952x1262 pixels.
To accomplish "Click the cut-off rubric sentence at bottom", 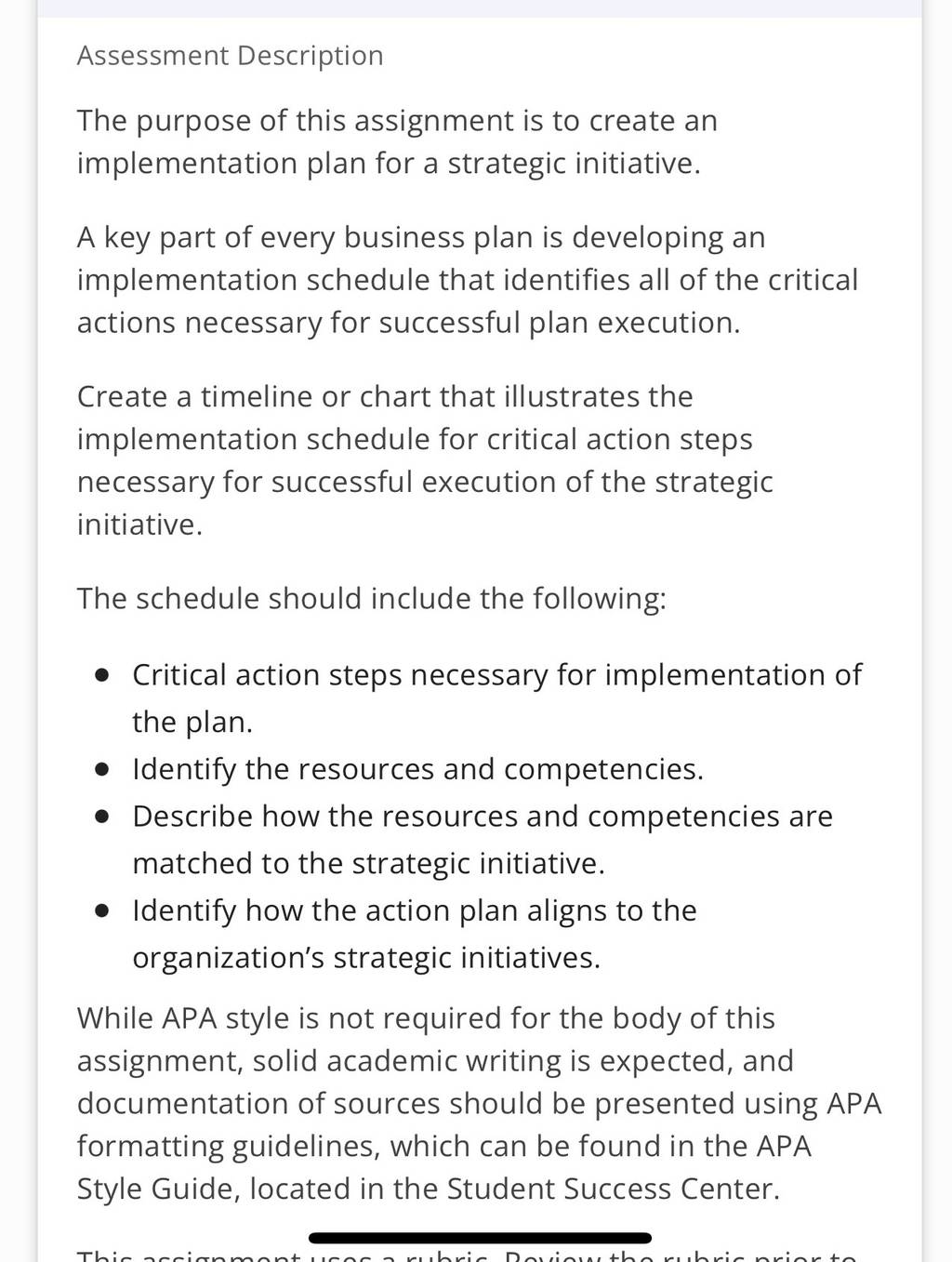I will (467, 1255).
